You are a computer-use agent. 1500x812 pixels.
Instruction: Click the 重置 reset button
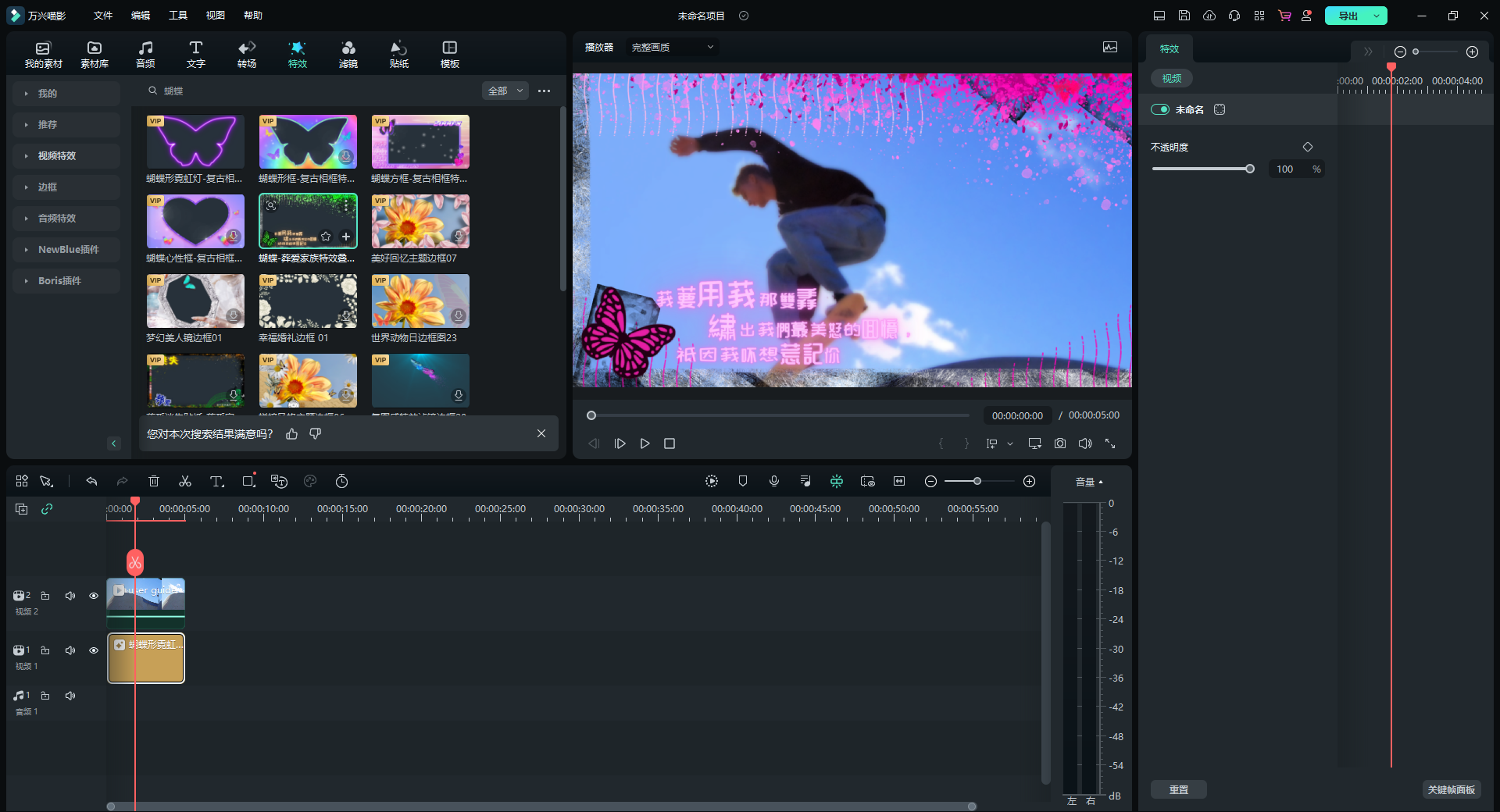point(1179,790)
